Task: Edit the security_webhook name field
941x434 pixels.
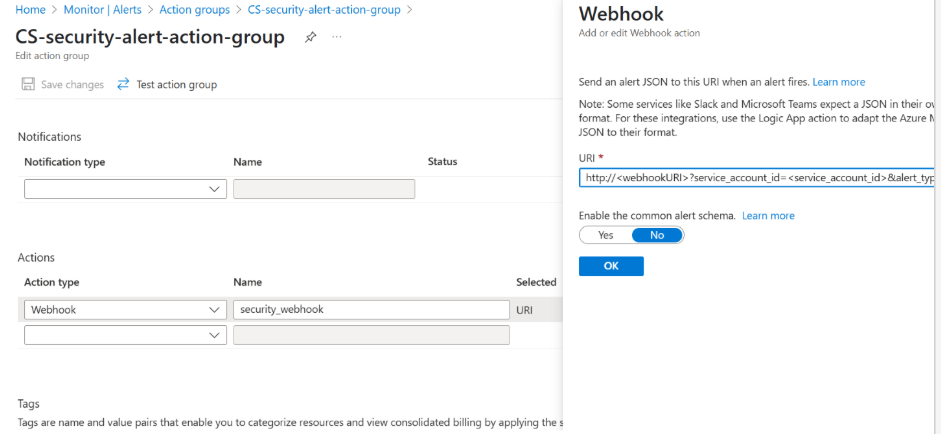Action: (x=371, y=310)
